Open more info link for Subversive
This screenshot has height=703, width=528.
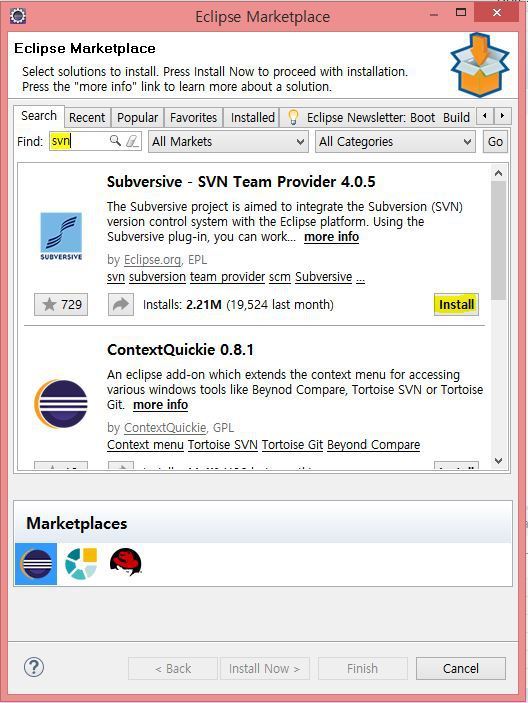331,237
